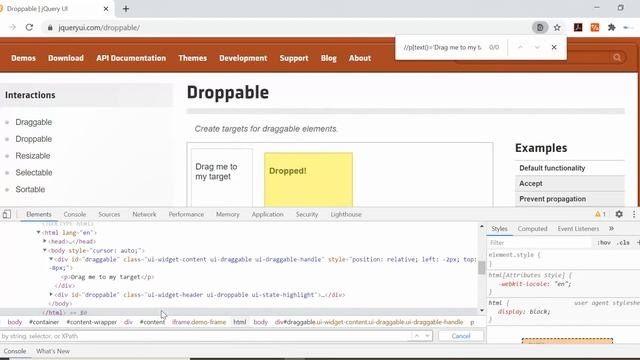Toggle DevTools element inspector icon
Screen dimensions: 640x360
[x=7, y=214]
